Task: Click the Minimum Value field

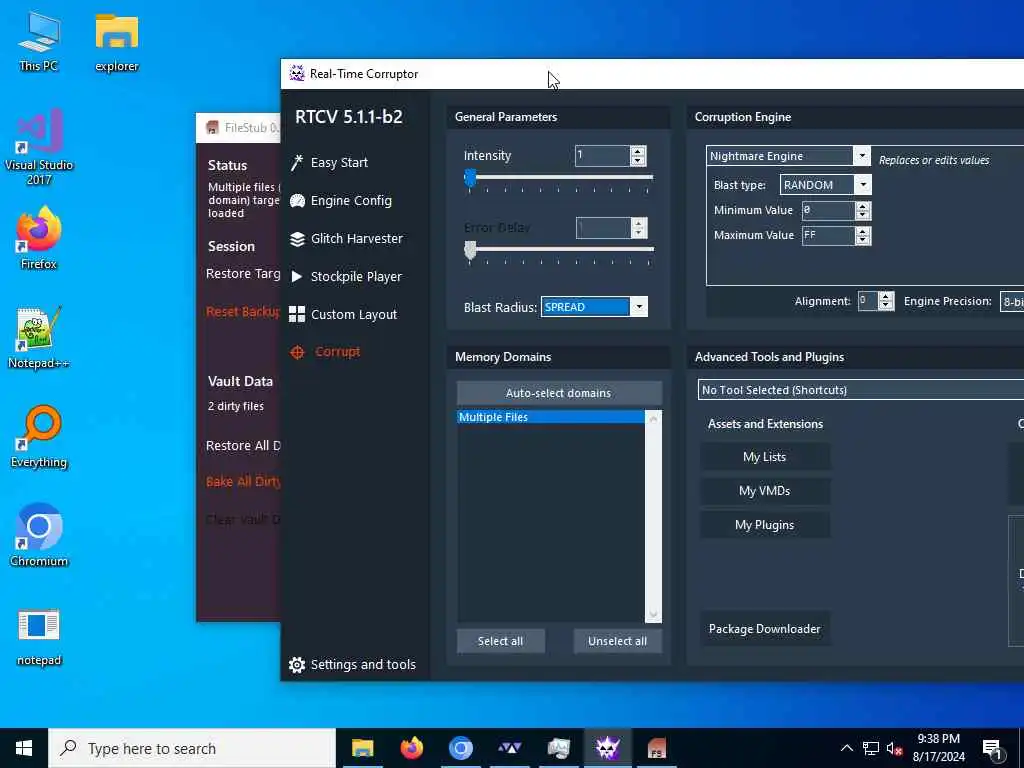Action: tap(827, 210)
